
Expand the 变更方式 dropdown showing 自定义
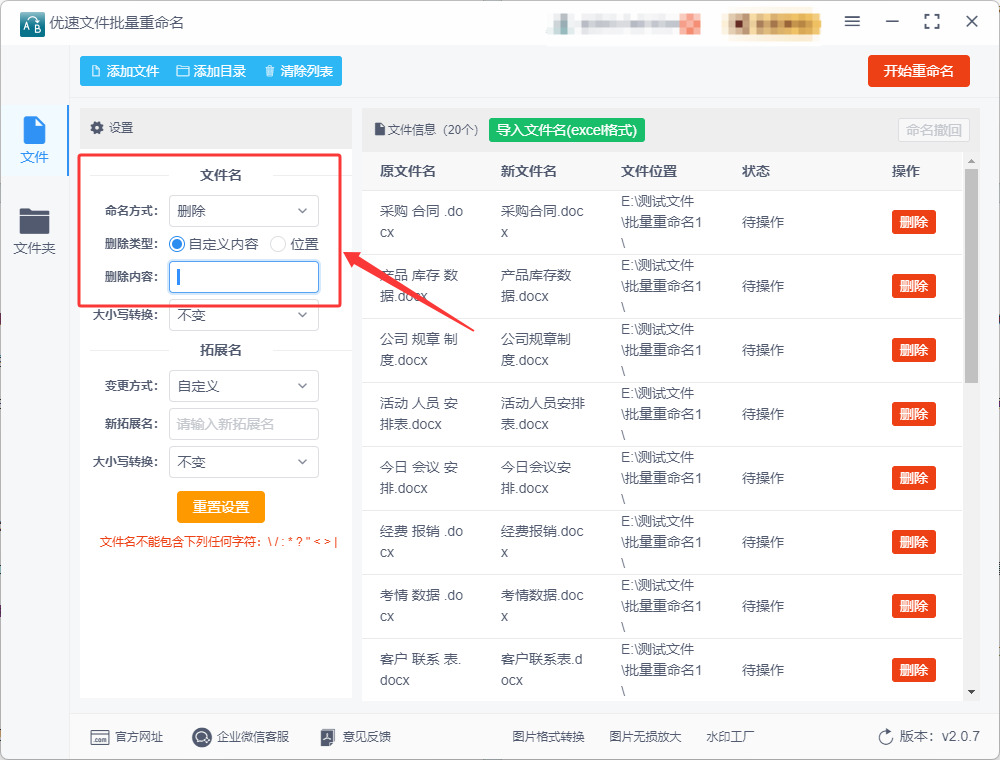point(244,386)
